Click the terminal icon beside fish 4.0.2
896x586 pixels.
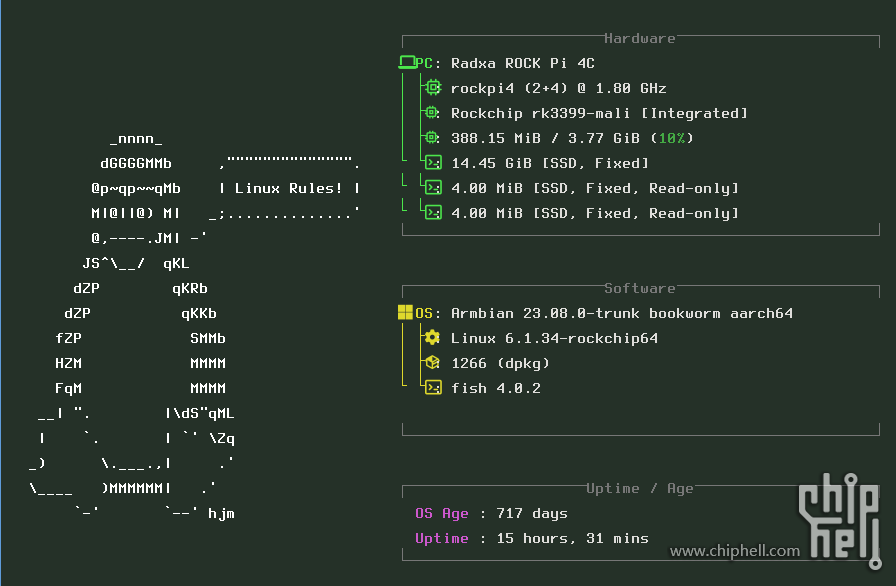tap(433, 388)
